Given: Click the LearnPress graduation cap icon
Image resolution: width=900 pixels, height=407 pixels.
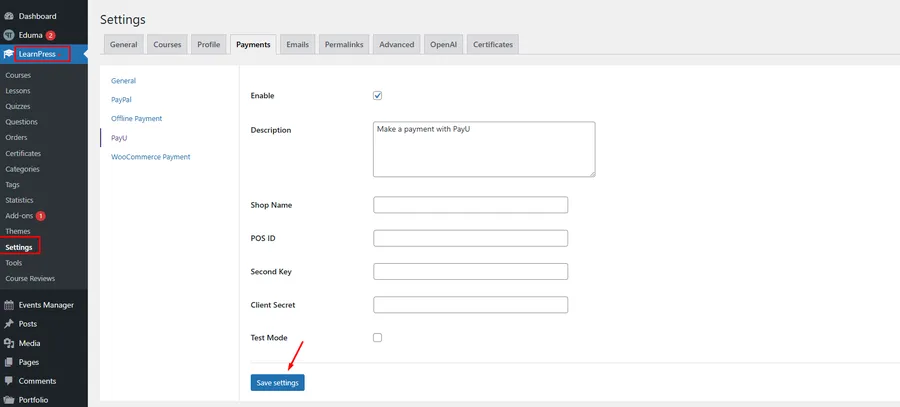Looking at the screenshot, I should pyautogui.click(x=9, y=54).
